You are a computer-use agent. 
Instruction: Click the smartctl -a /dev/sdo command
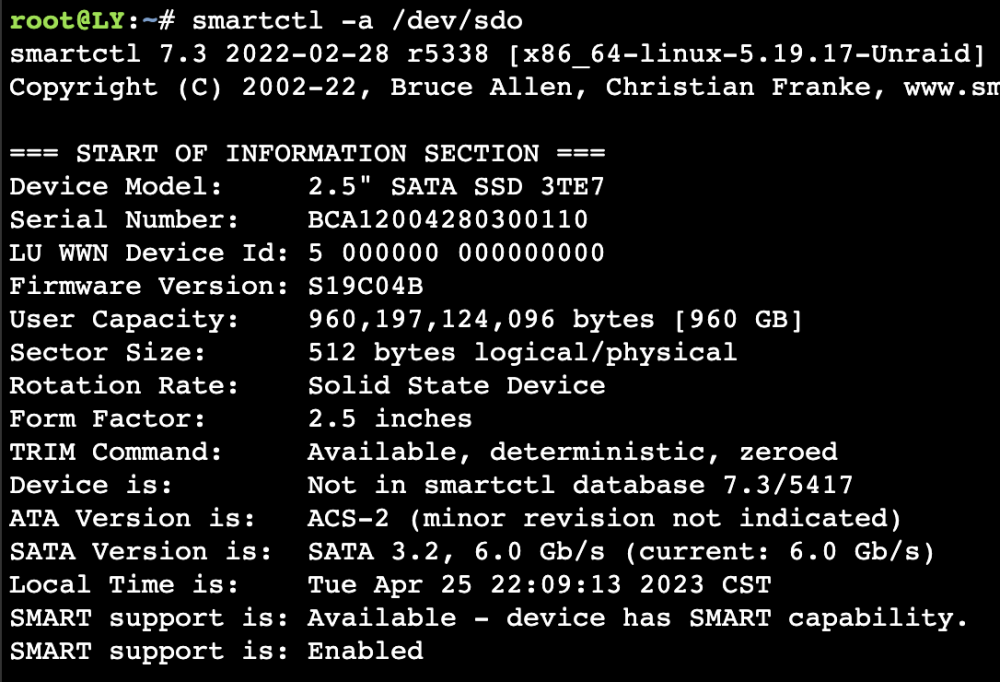(357, 20)
